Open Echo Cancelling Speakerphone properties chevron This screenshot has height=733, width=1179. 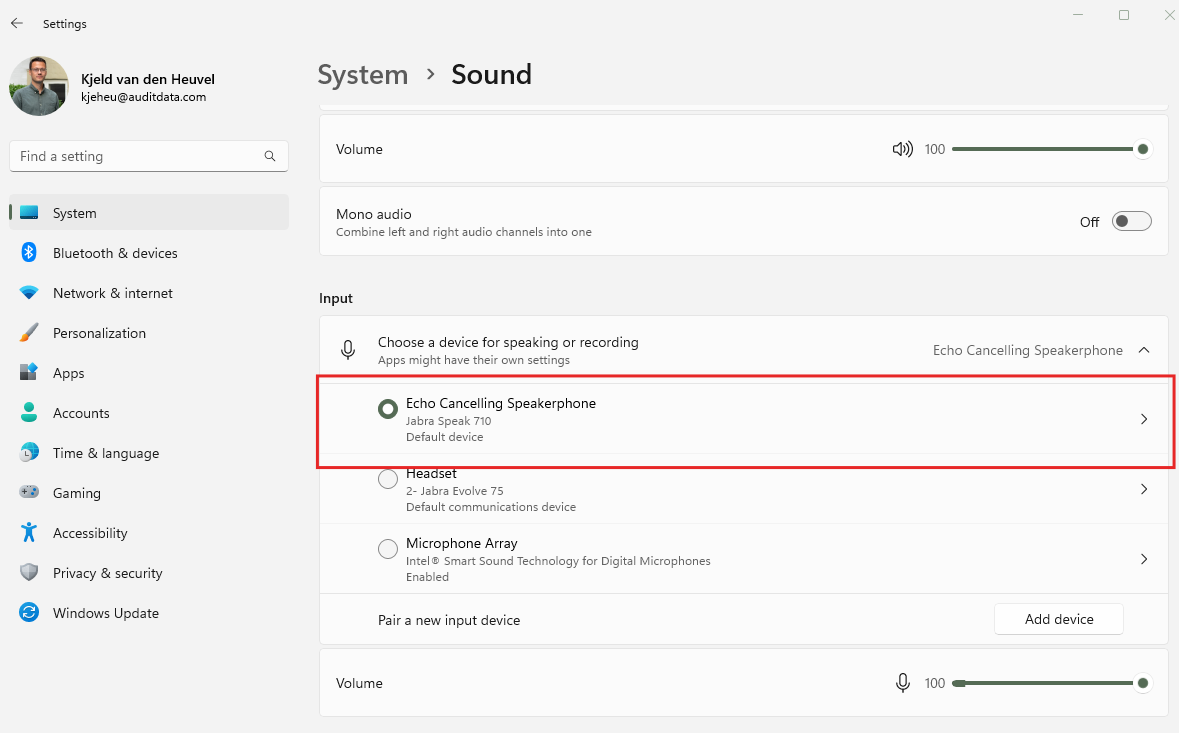(1144, 419)
